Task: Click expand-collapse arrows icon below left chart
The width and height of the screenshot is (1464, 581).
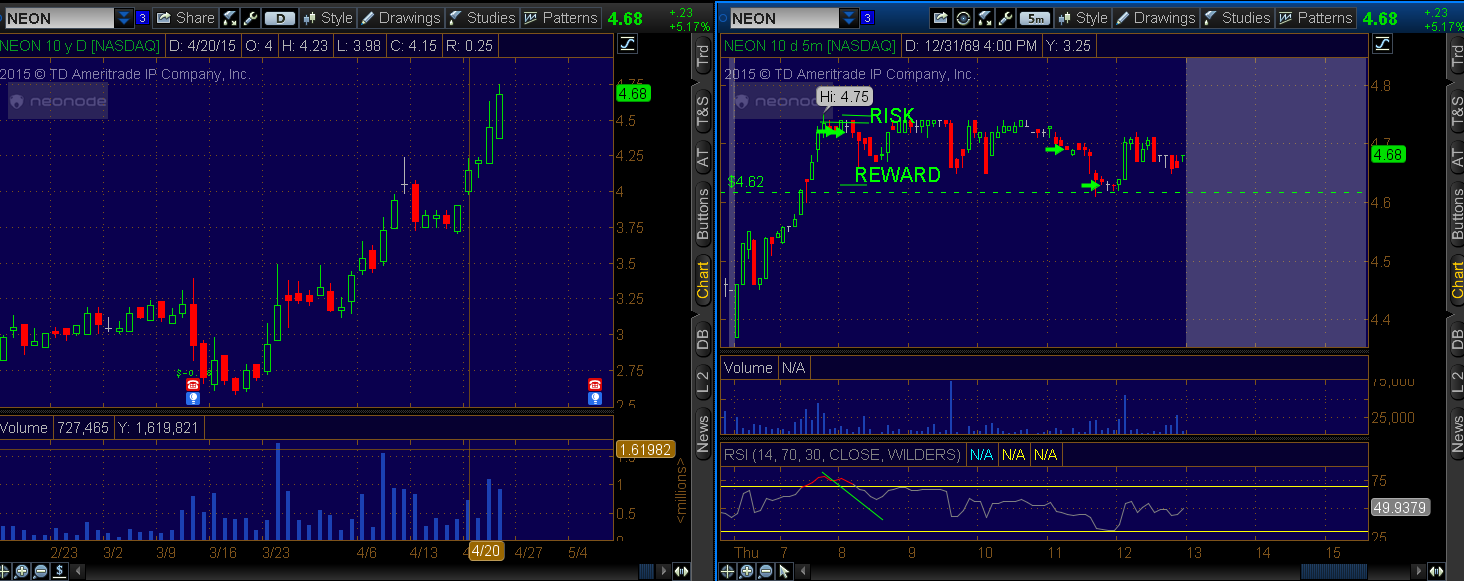Action: [683, 571]
